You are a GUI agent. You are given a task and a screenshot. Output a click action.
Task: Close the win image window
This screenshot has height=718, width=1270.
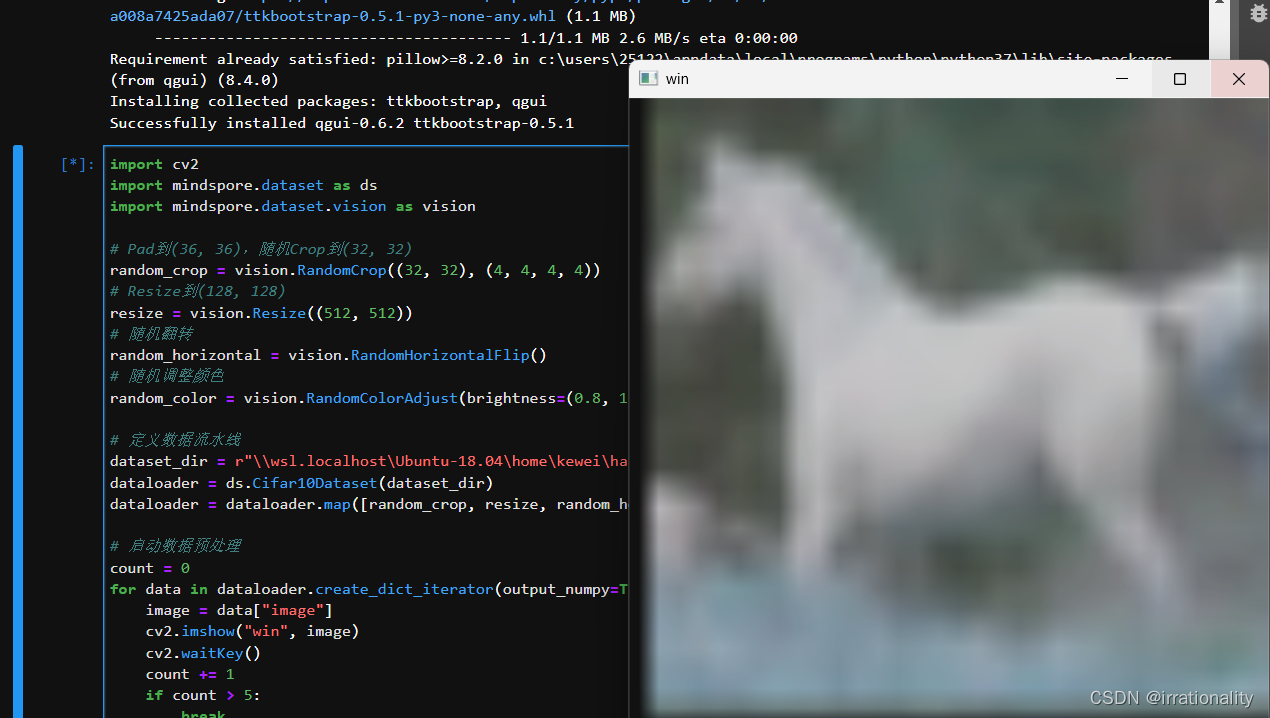click(1239, 79)
